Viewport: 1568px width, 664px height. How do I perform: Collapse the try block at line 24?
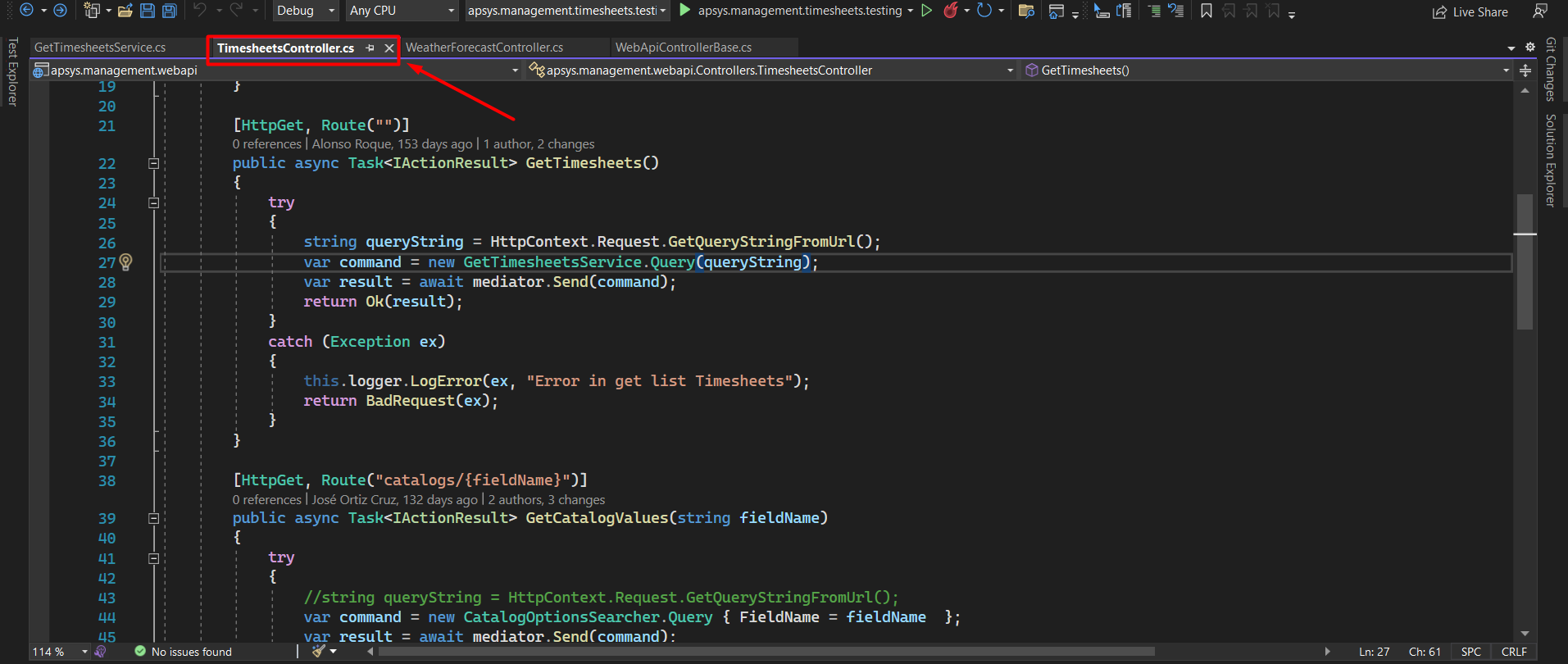pos(153,202)
